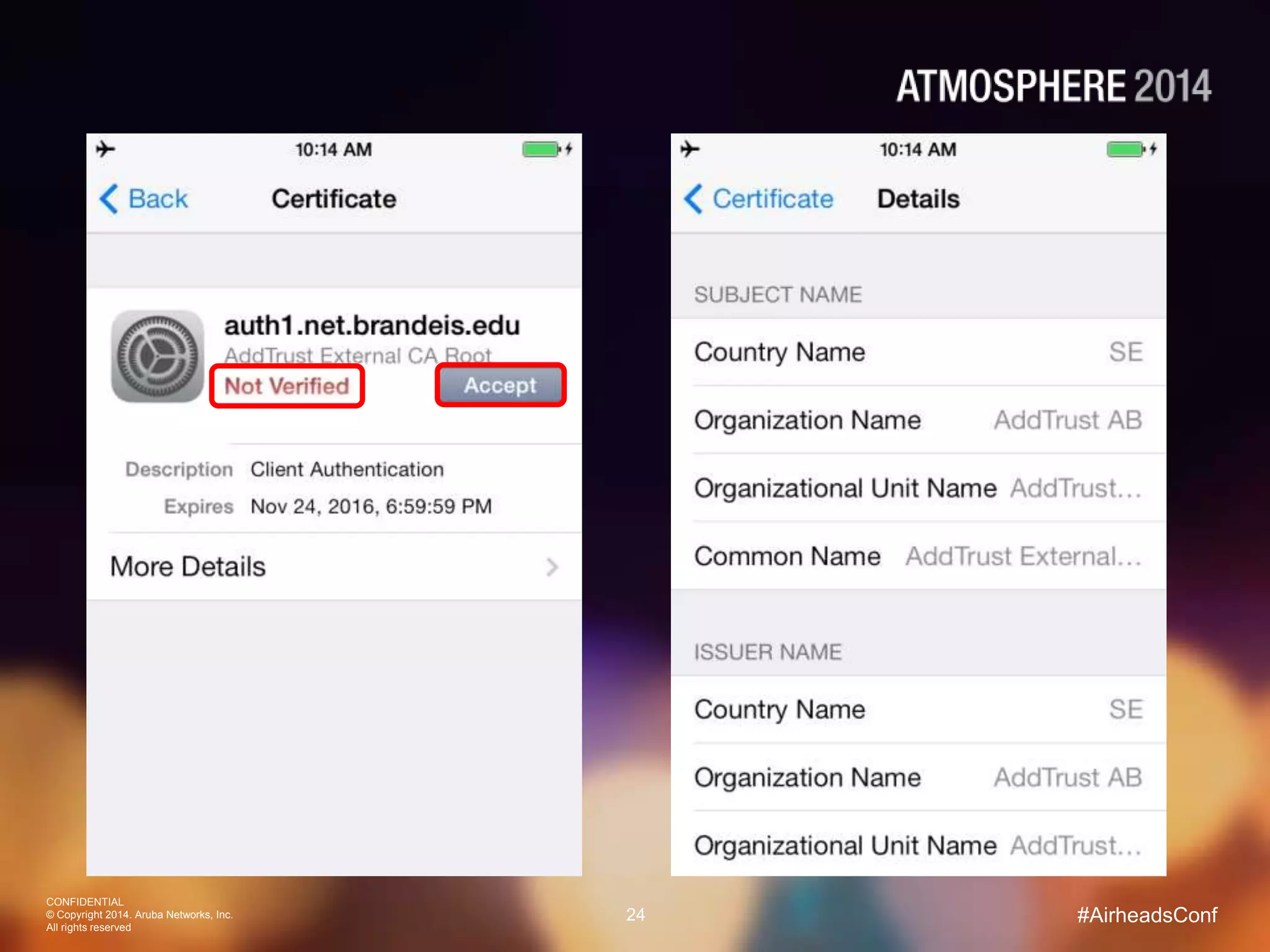1270x952 pixels.
Task: Tap the More Details chevron arrow
Action: 552,567
